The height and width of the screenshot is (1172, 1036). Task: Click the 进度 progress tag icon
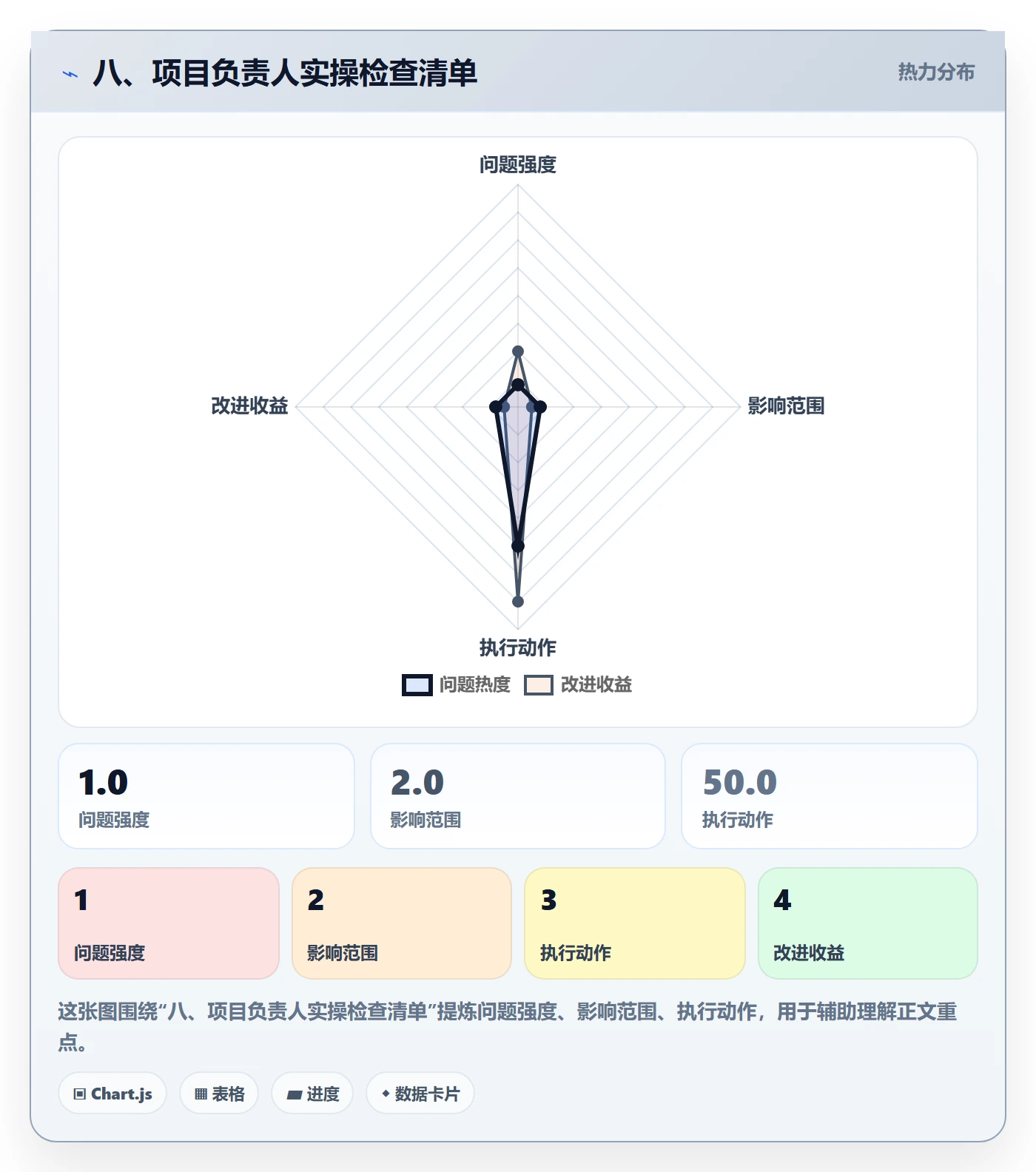(x=294, y=1094)
